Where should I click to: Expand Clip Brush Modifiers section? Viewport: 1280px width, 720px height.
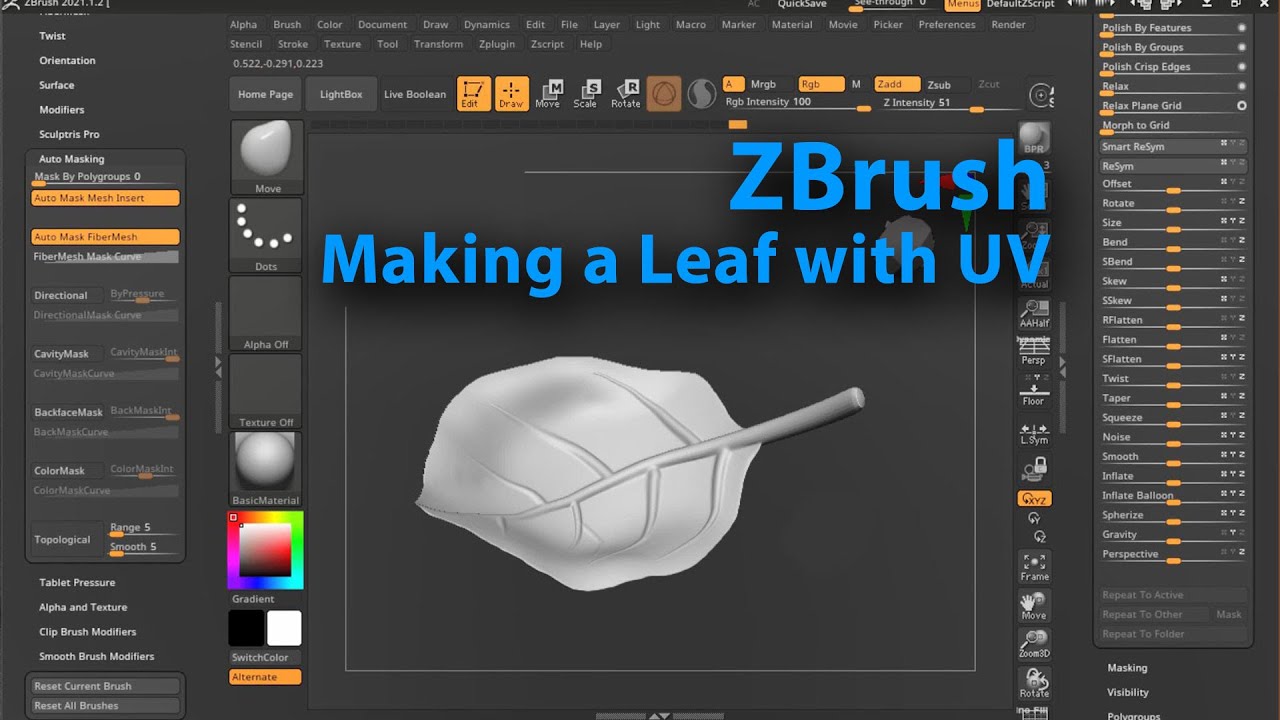tap(87, 632)
